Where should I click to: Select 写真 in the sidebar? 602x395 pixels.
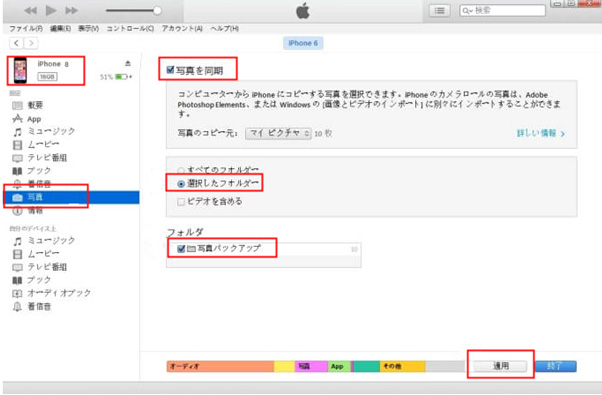tap(71, 197)
